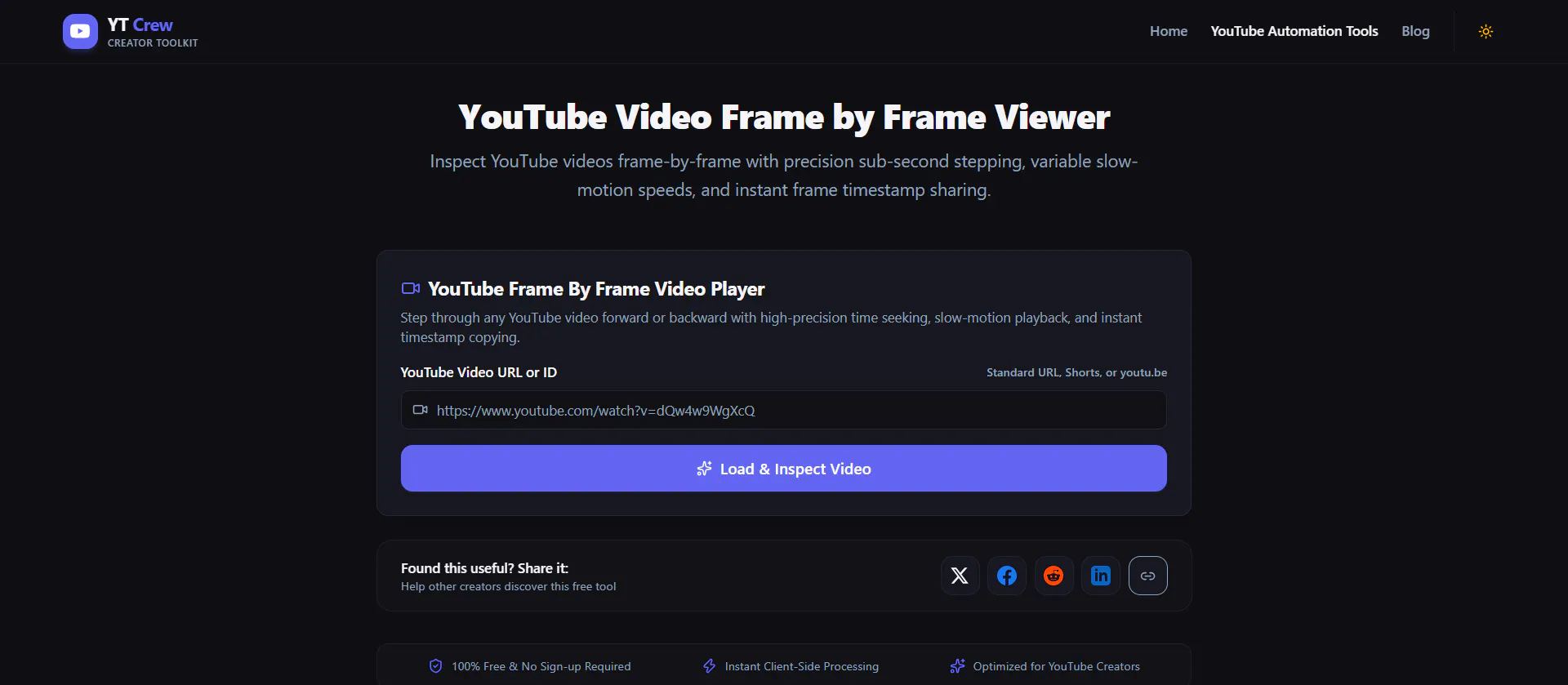
Task: Click 'CREATOR TOOLKIT' tagline
Action: 153,43
